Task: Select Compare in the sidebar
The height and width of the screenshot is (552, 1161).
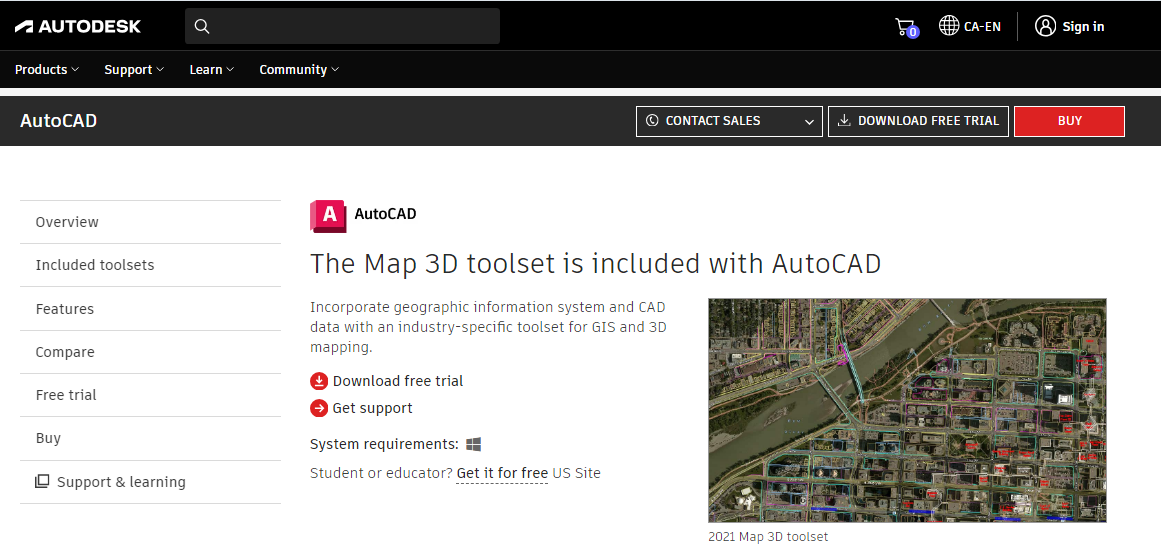Action: (x=150, y=352)
